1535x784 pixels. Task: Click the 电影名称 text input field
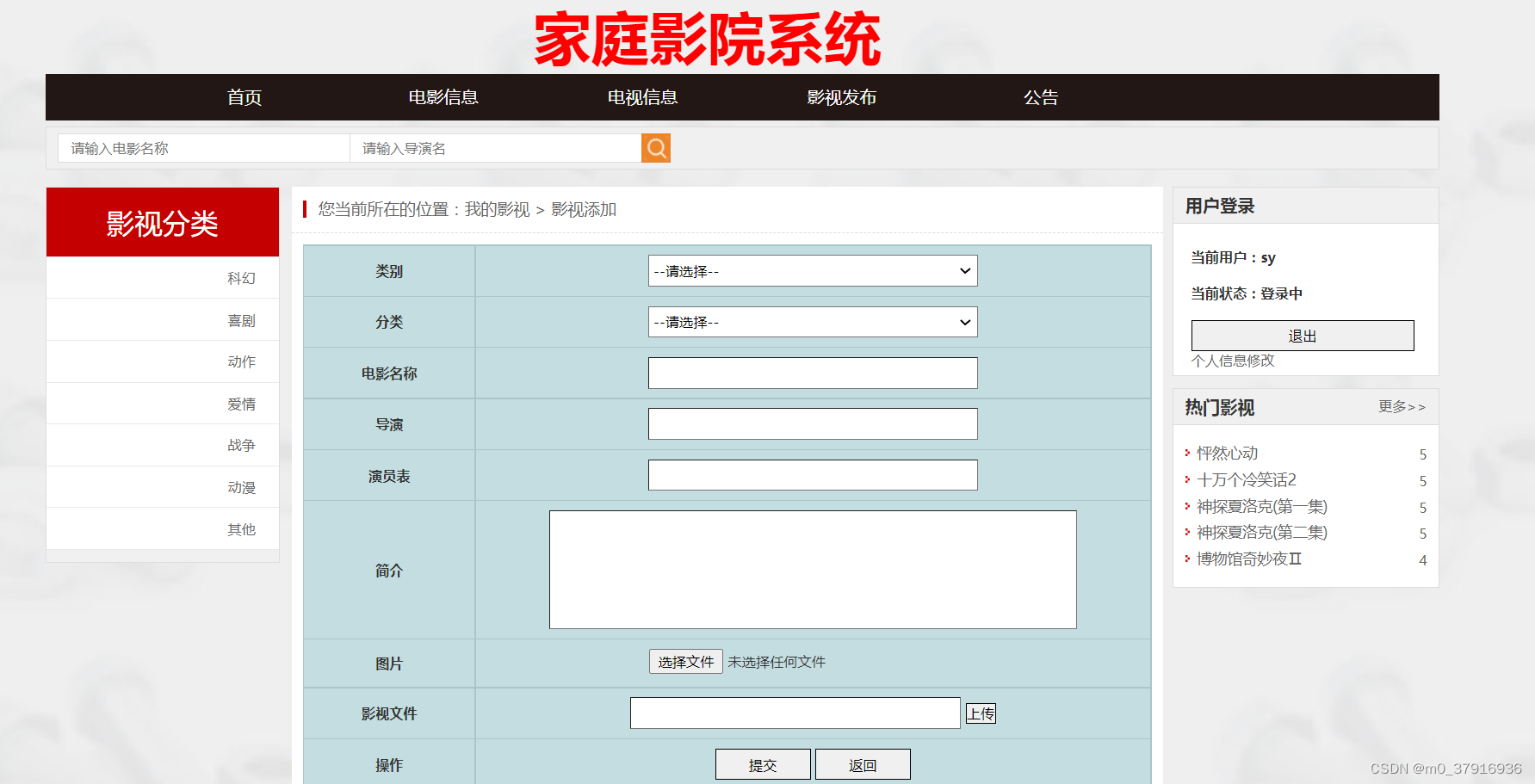[x=812, y=372]
